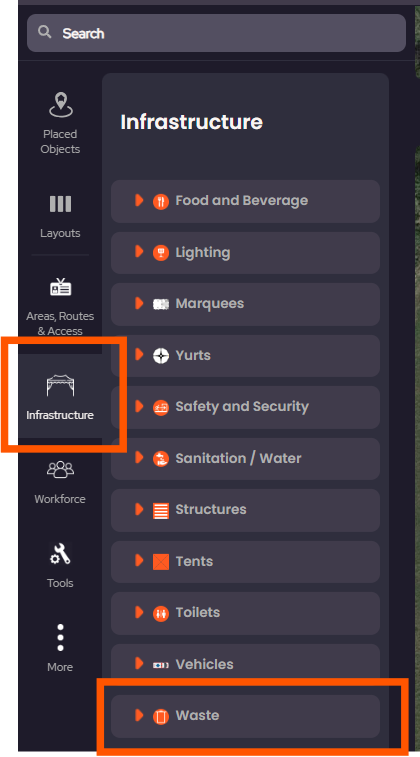This screenshot has height=757, width=420.
Task: Expand the Lighting category arrow
Action: pos(139,252)
